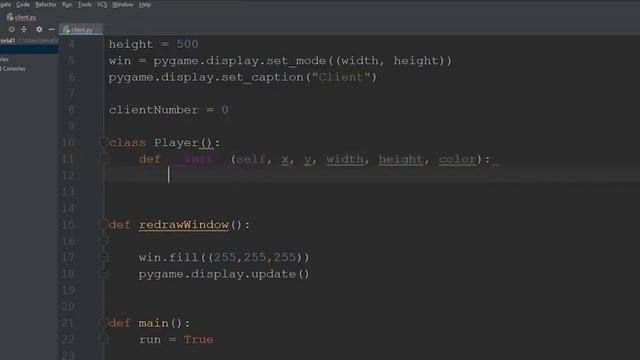The height and width of the screenshot is (360, 640).
Task: Click win.fill in line 17
Action: (168, 258)
